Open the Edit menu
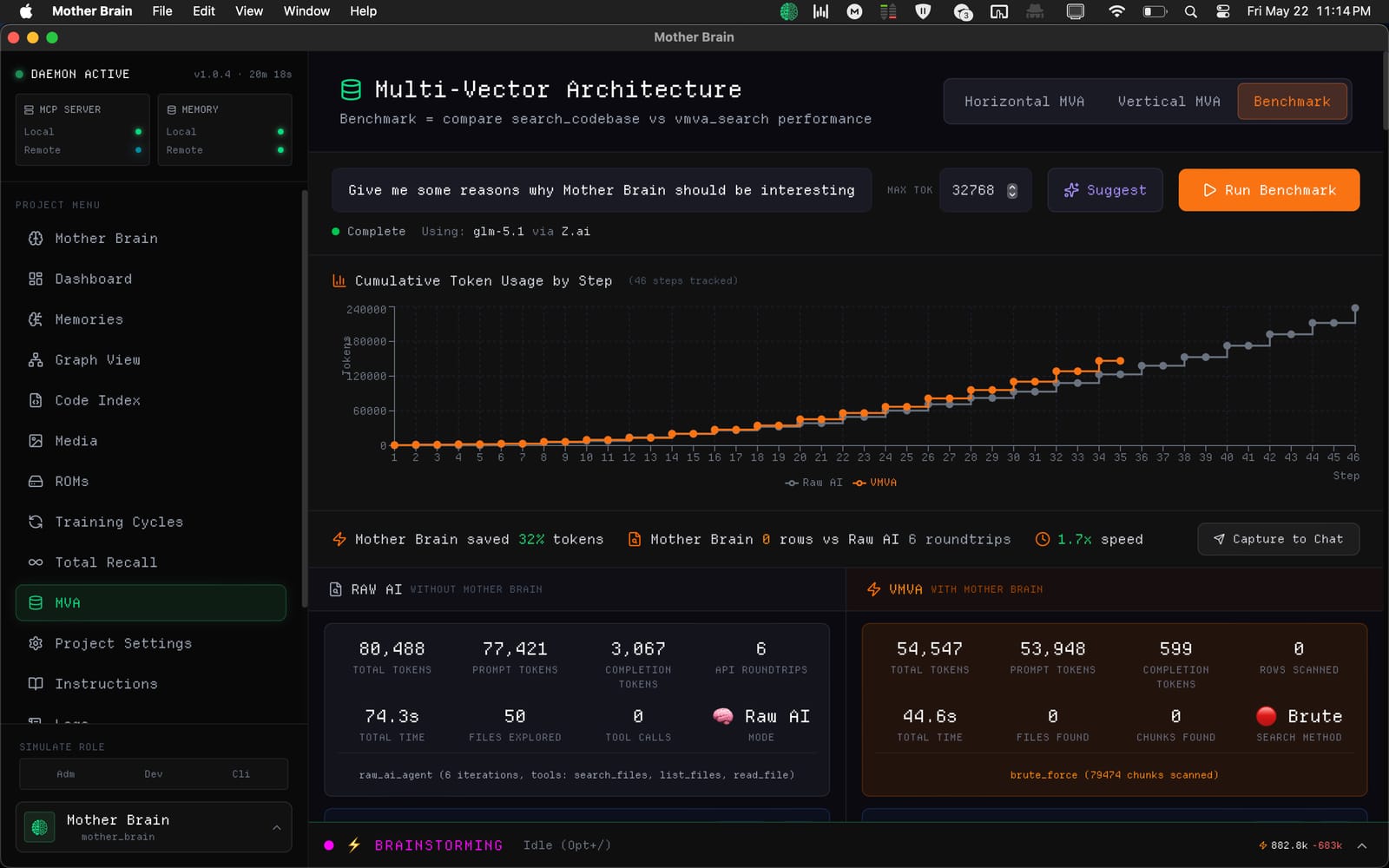 pyautogui.click(x=204, y=11)
